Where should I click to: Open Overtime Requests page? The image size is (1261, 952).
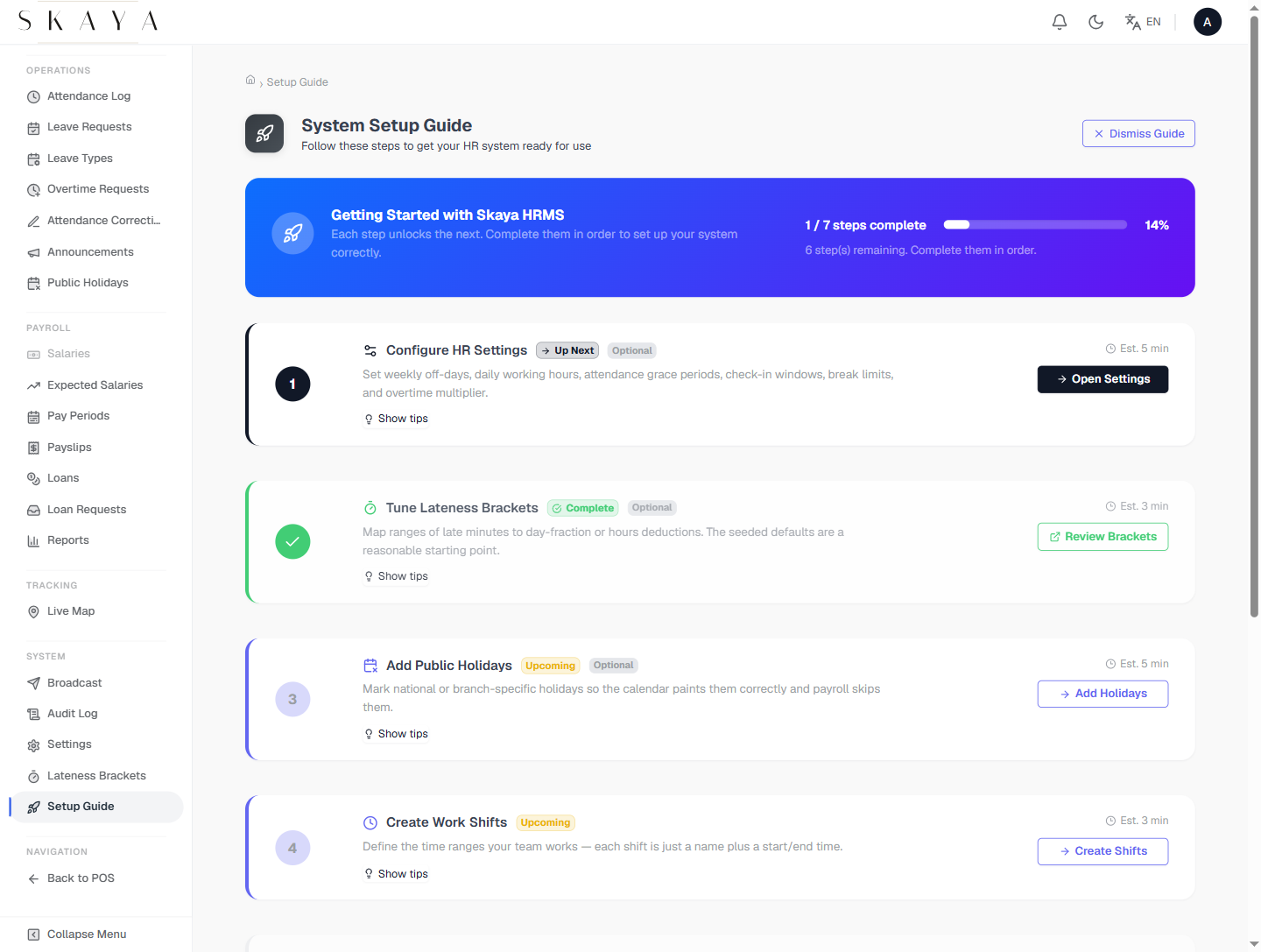(x=96, y=189)
